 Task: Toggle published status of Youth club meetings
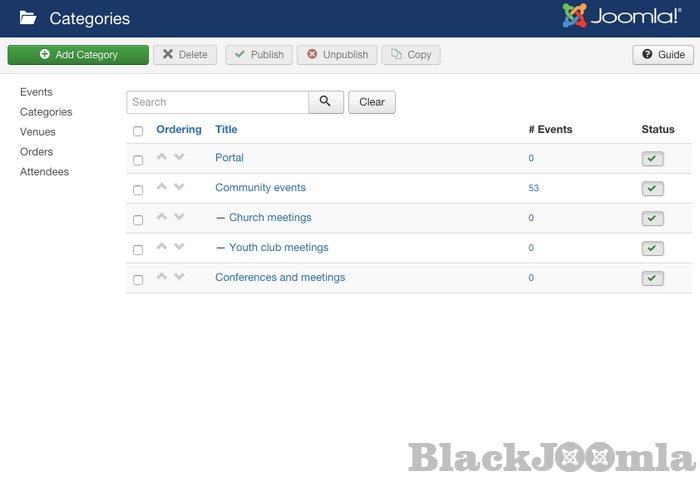point(652,249)
